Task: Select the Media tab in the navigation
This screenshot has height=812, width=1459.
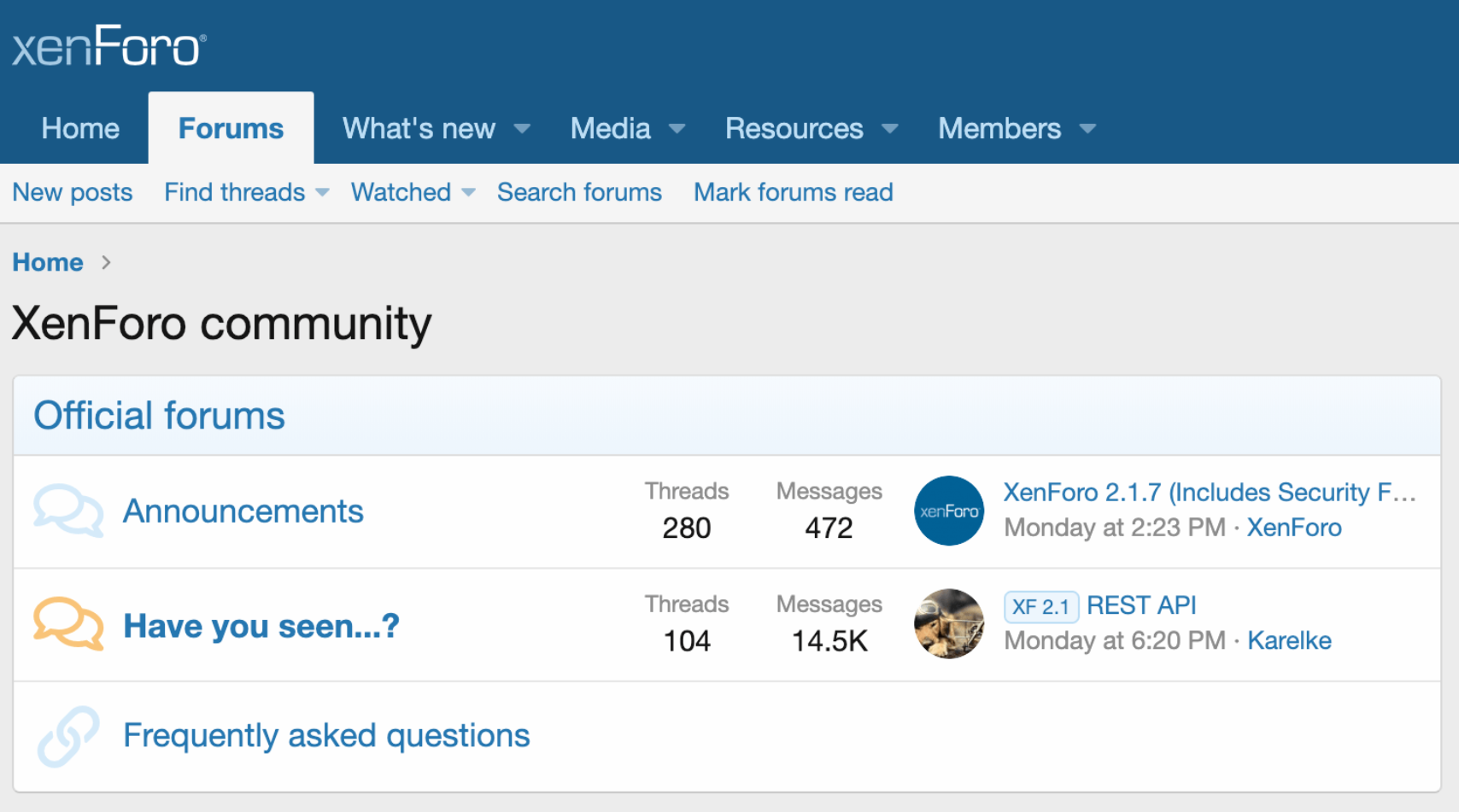Action: tap(610, 128)
